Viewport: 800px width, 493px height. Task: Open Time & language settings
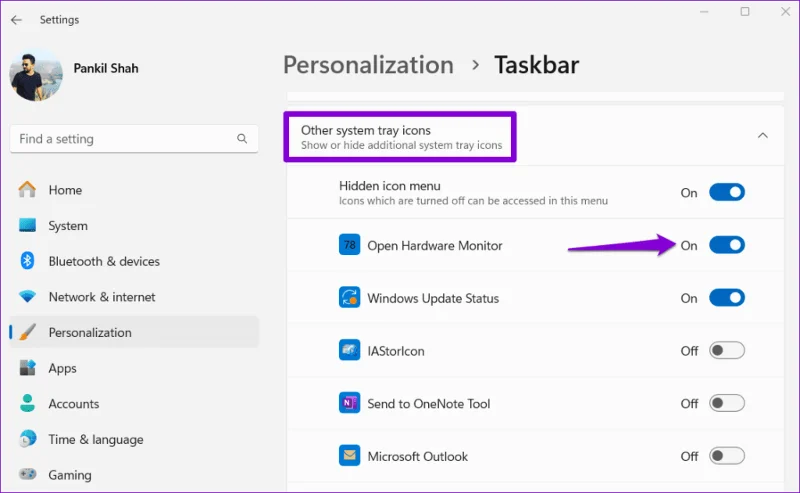[x=134, y=439]
